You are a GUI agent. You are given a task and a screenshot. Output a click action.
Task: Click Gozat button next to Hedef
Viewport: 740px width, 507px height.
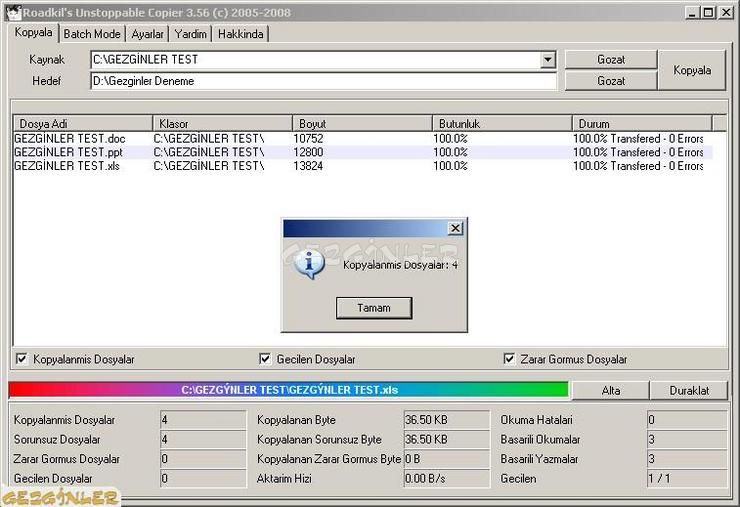(x=611, y=81)
